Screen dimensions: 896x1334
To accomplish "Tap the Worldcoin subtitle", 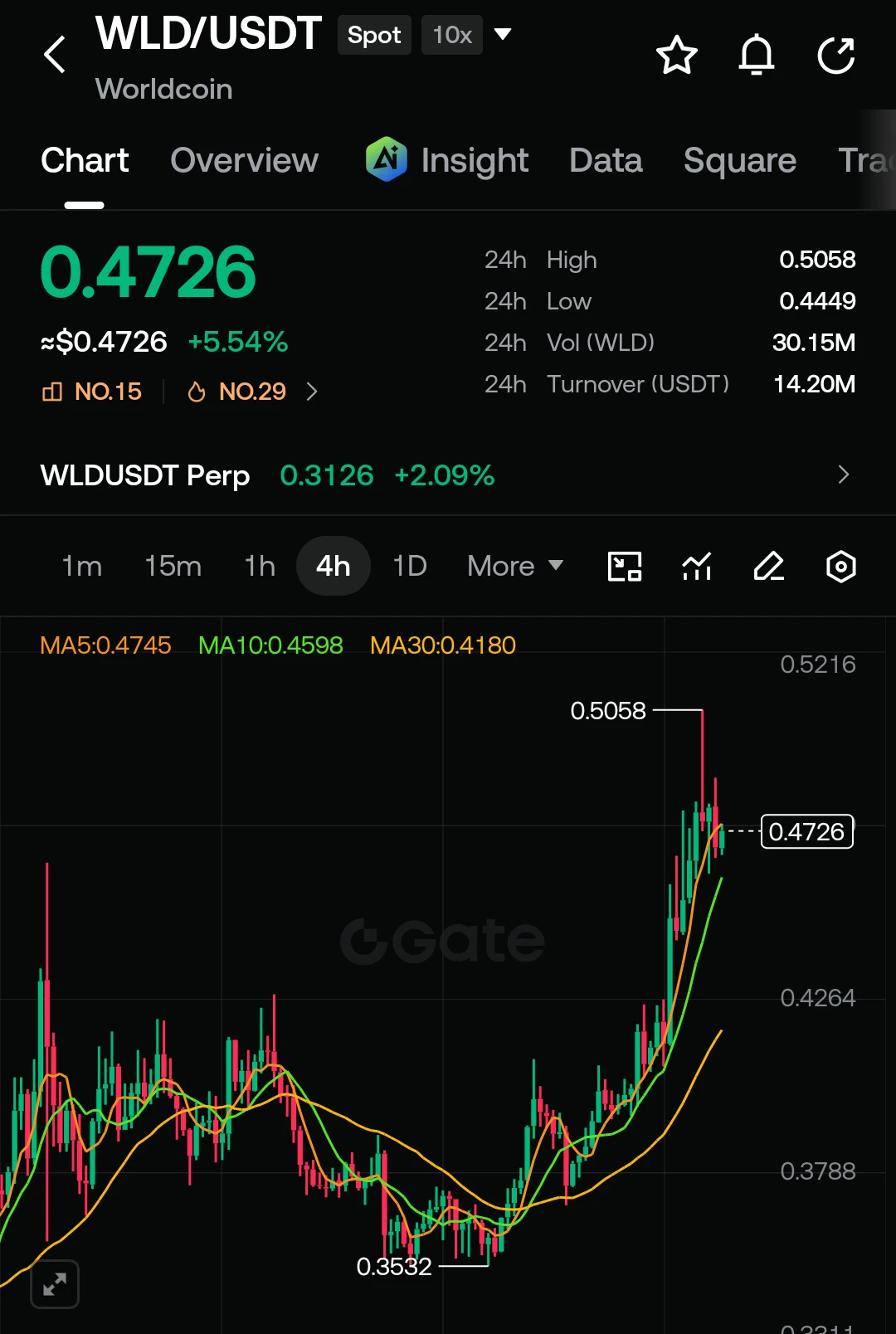I will (164, 89).
